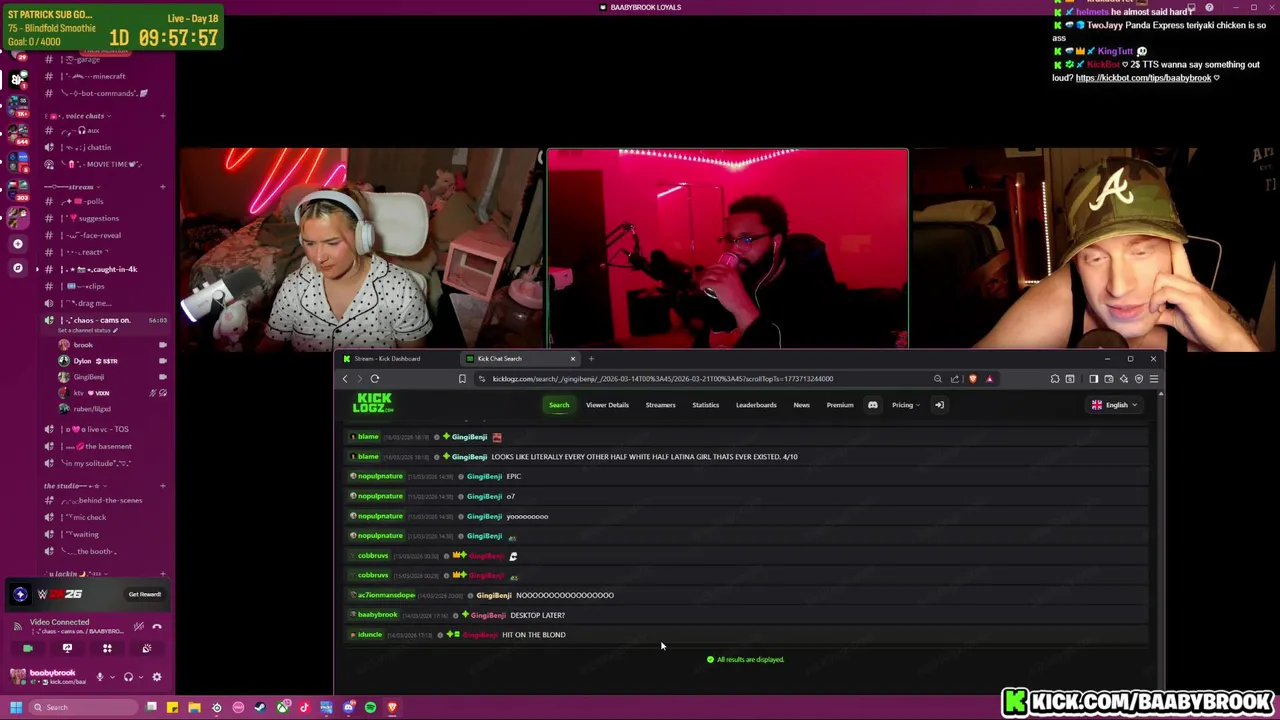Add channel to stream category
Image resolution: width=1280 pixels, height=720 pixels.
click(x=162, y=187)
